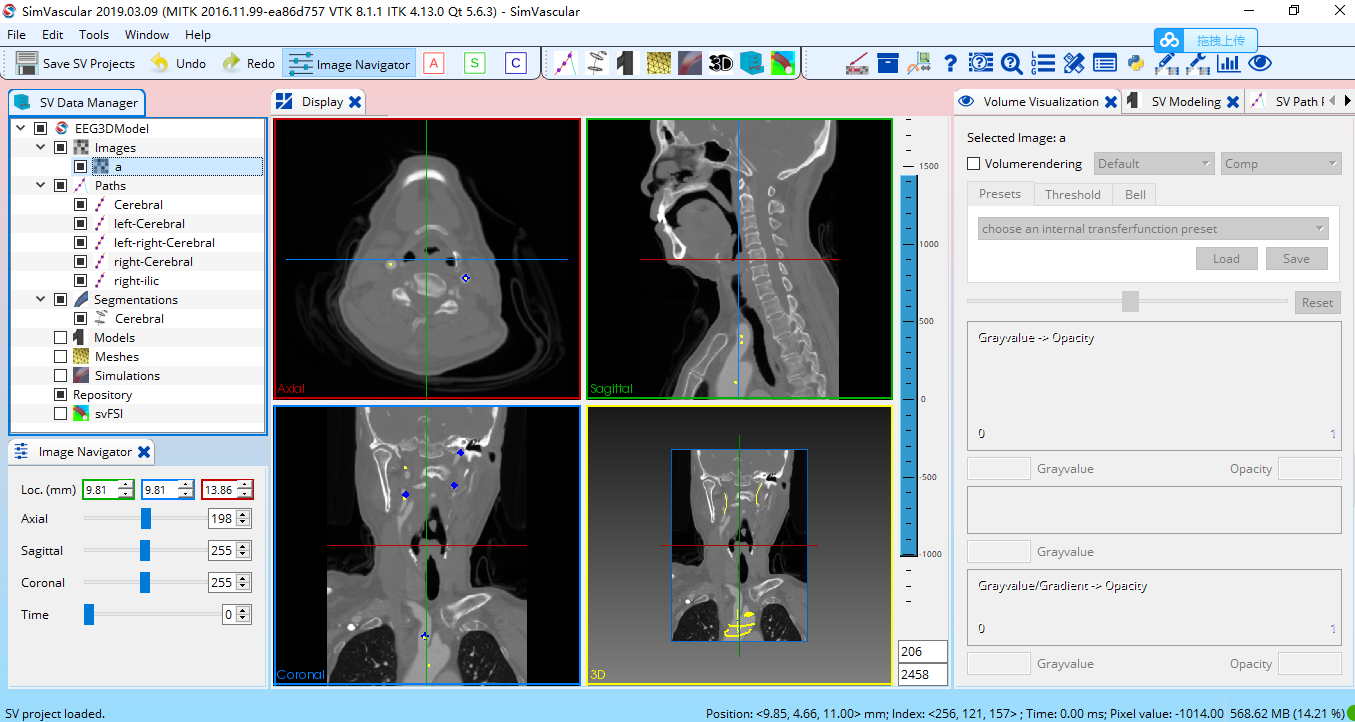Toggle checkbox of left-Cerebral path
This screenshot has height=722, width=1355.
click(x=80, y=224)
